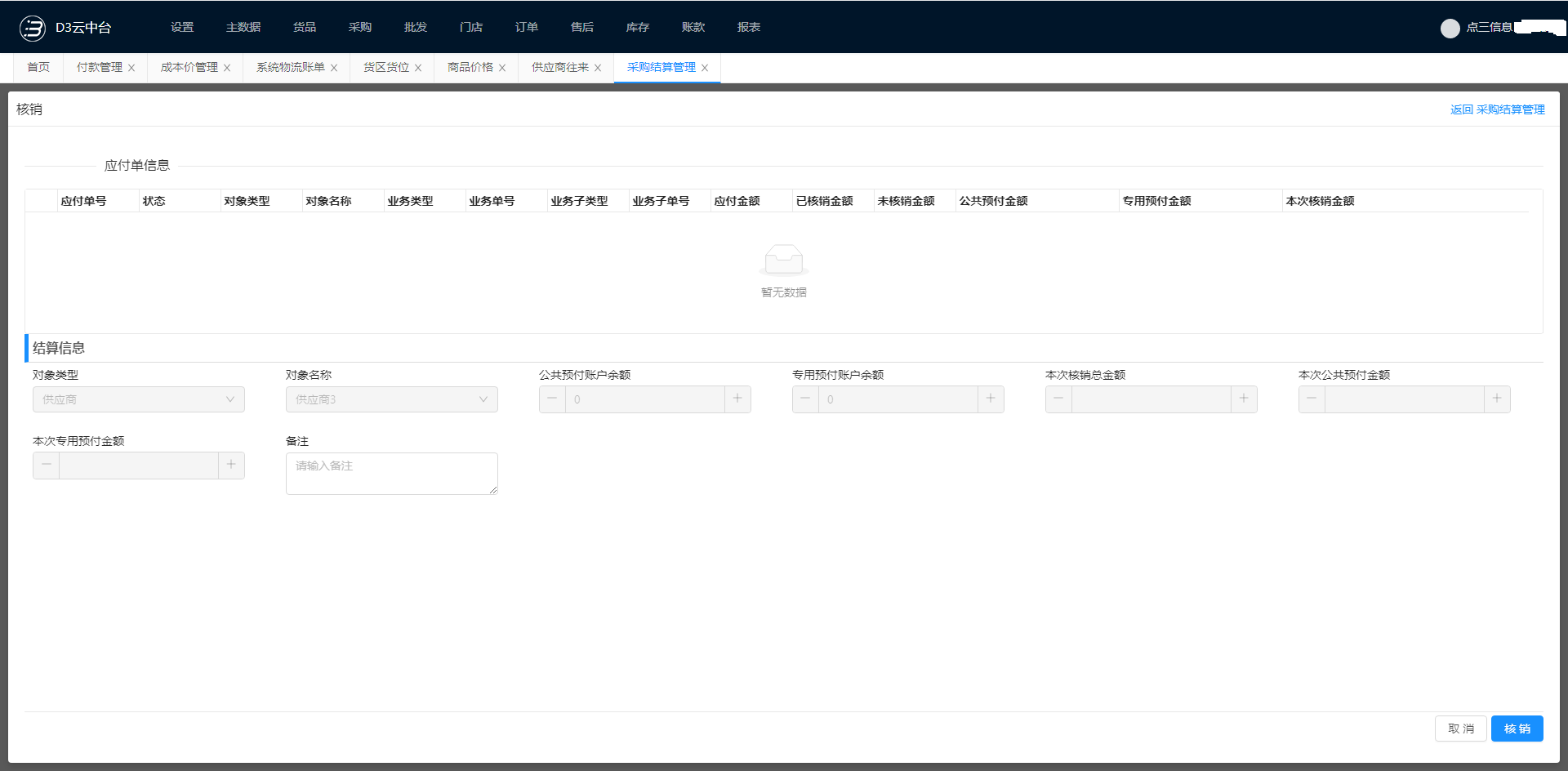The width and height of the screenshot is (1568, 771).
Task: Close the 供应商往来 tab
Action: pos(598,68)
